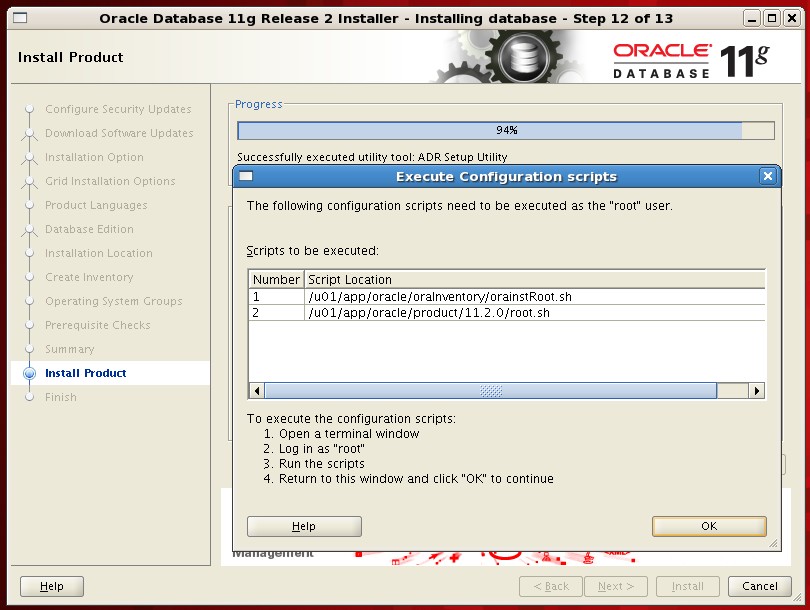Click the dialog title bar menu icon

(x=246, y=176)
